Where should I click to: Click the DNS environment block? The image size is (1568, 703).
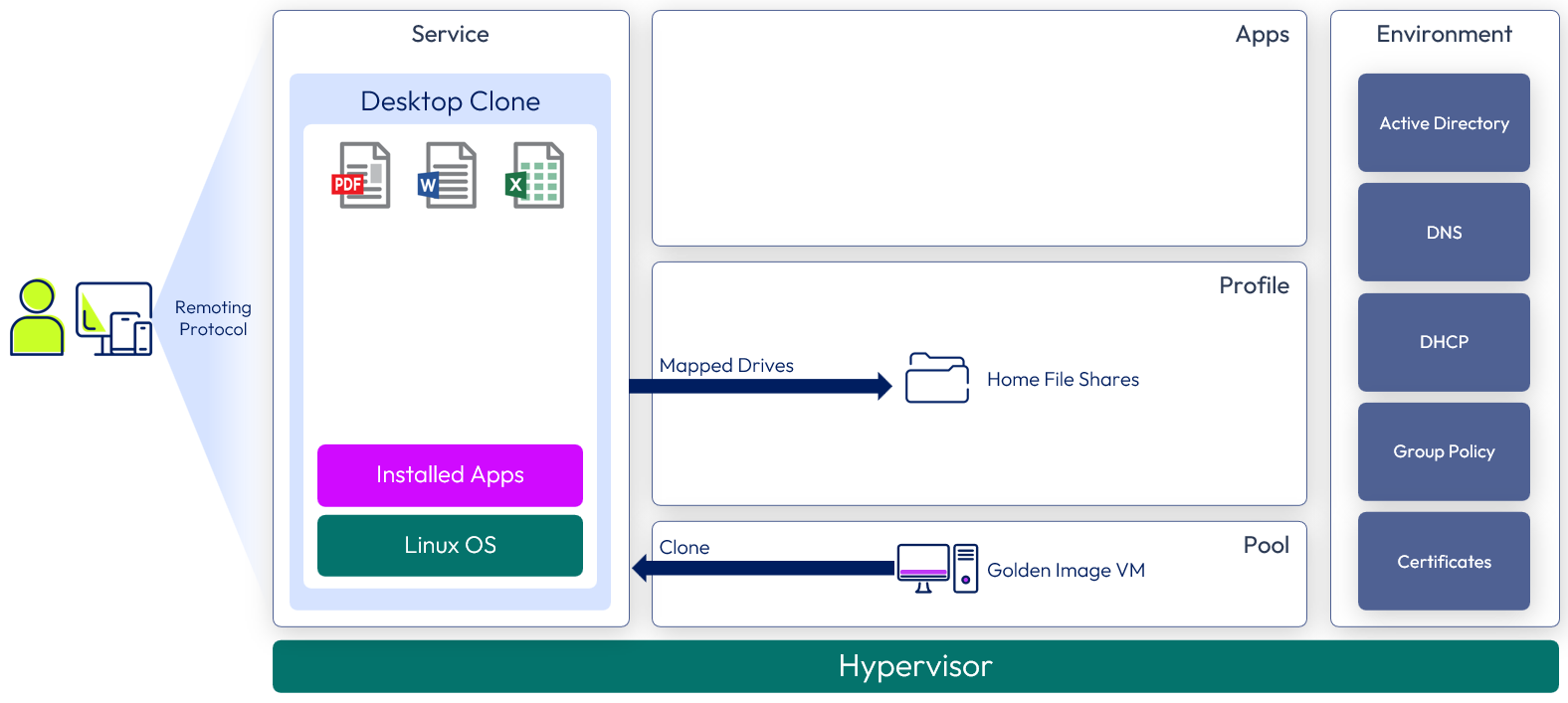pos(1443,233)
